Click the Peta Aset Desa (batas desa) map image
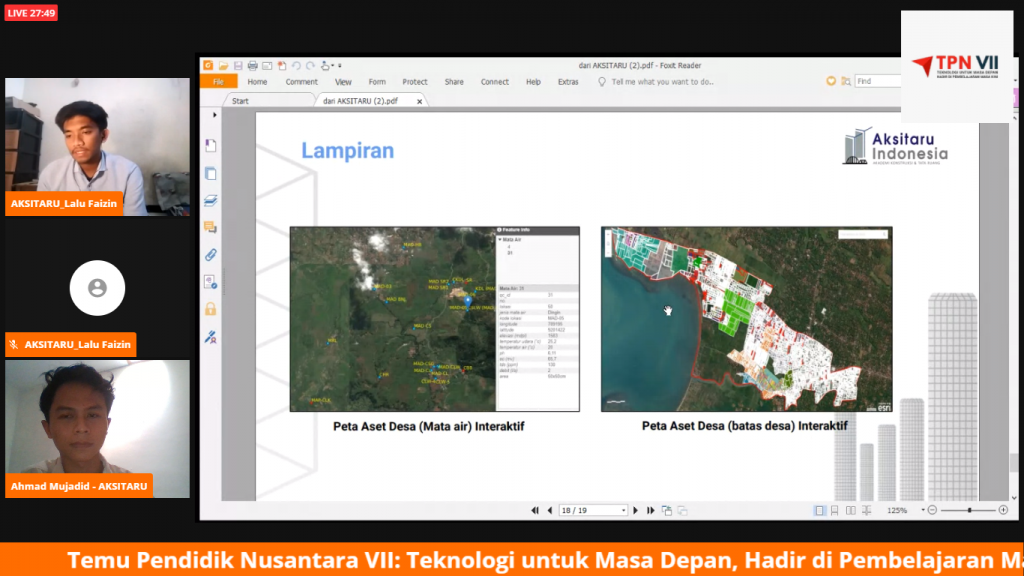The height and width of the screenshot is (576, 1024). point(746,319)
